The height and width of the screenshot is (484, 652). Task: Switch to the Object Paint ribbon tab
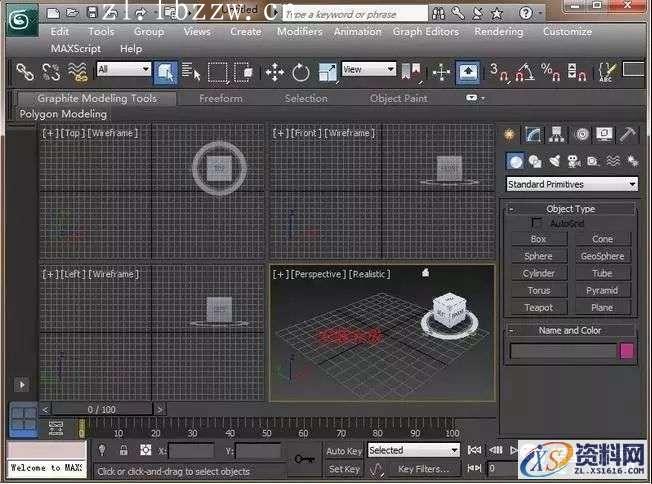click(x=398, y=99)
